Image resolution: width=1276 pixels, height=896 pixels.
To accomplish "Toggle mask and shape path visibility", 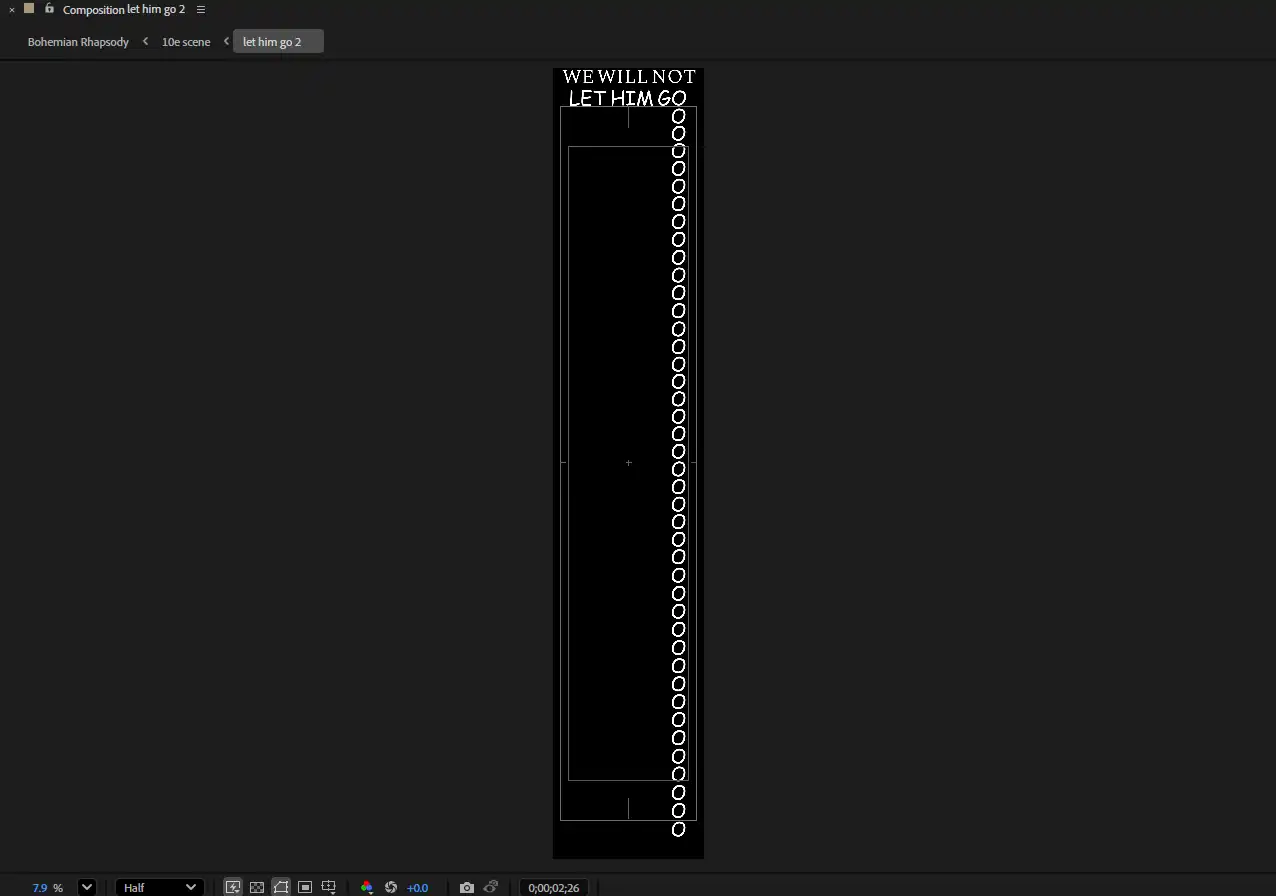I will click(x=281, y=887).
